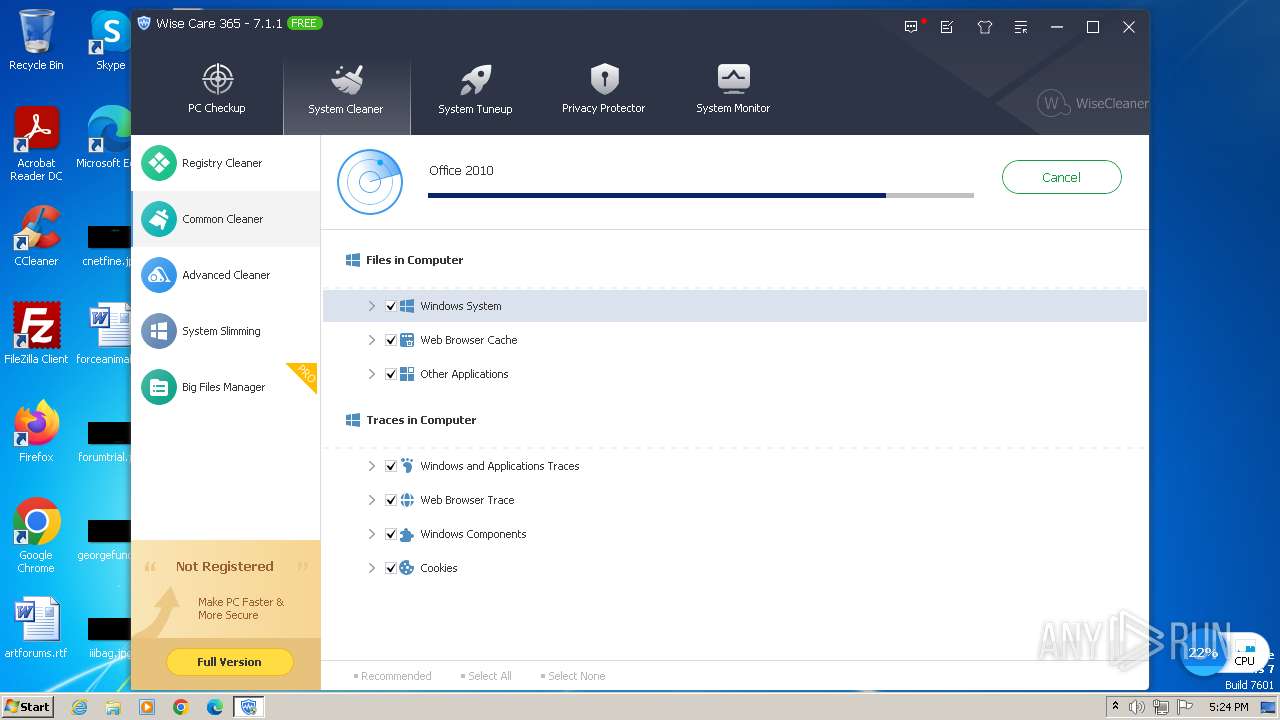Image resolution: width=1280 pixels, height=720 pixels.
Task: Open Chrome from the taskbar
Action: click(180, 707)
